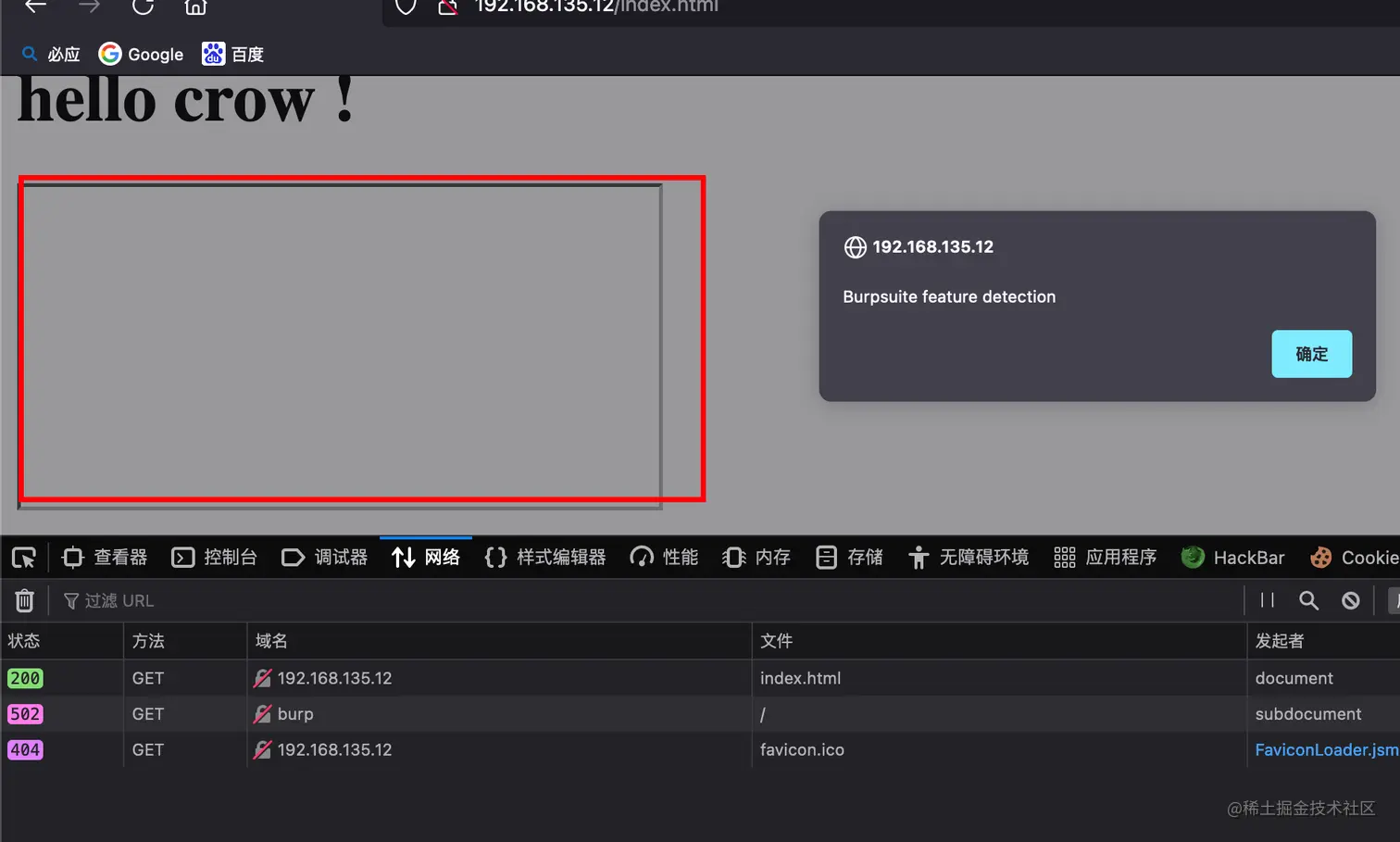Click the insecure connection lock icon
Screen dimensions: 1400x842
pyautogui.click(x=448, y=6)
